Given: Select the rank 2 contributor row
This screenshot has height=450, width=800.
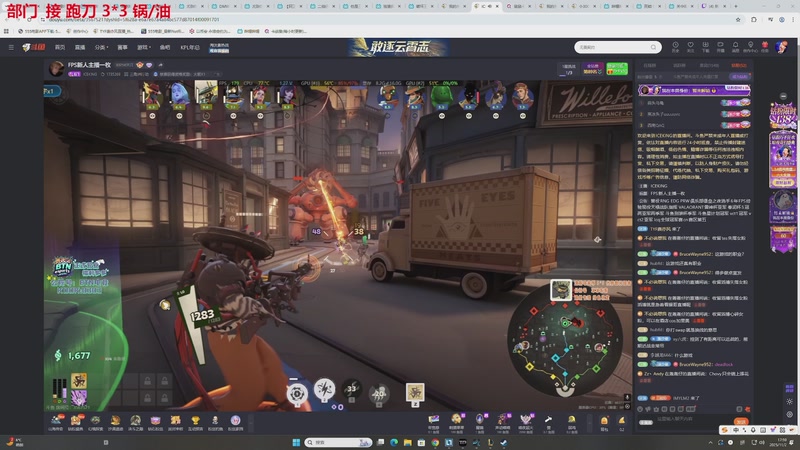Looking at the screenshot, I should (693, 114).
